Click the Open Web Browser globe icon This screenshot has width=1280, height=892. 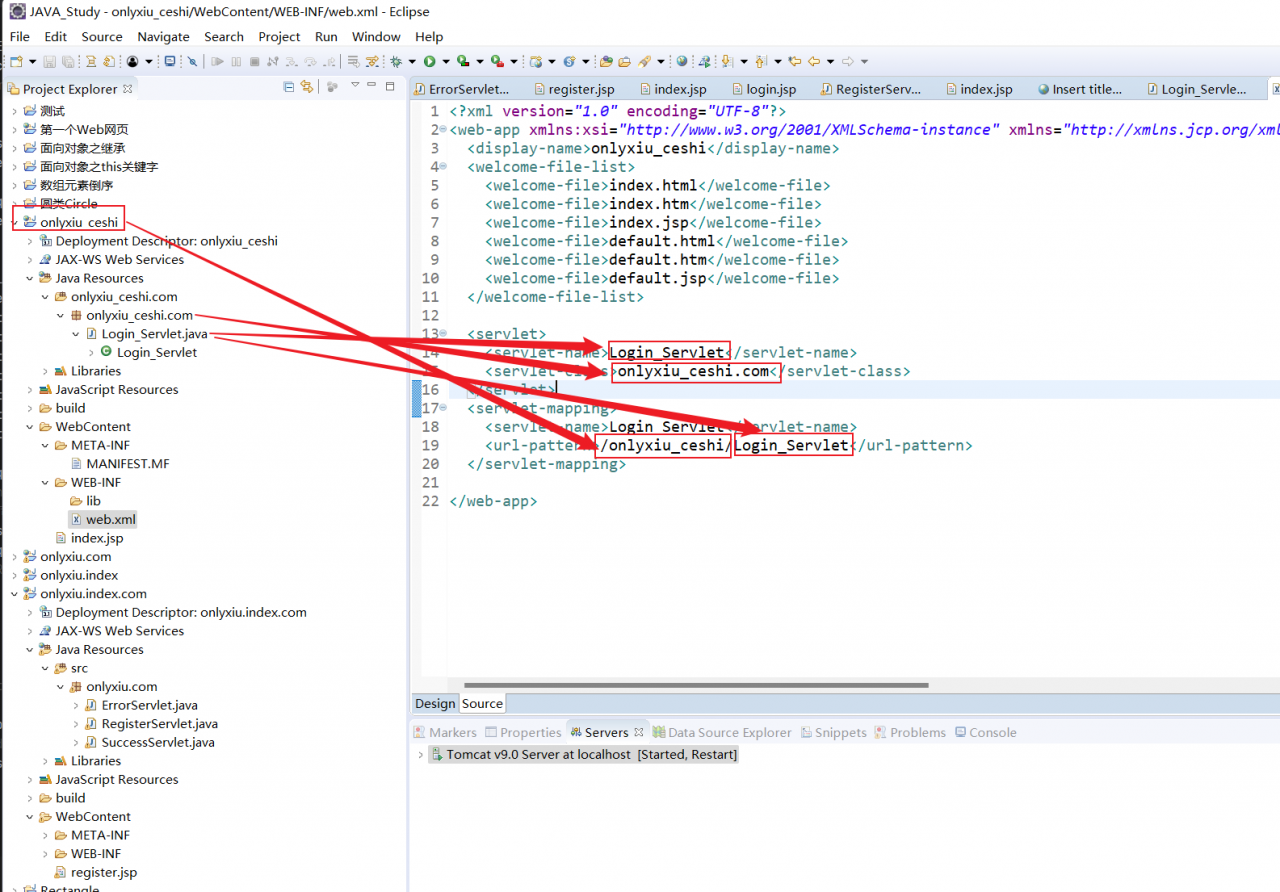tap(682, 61)
